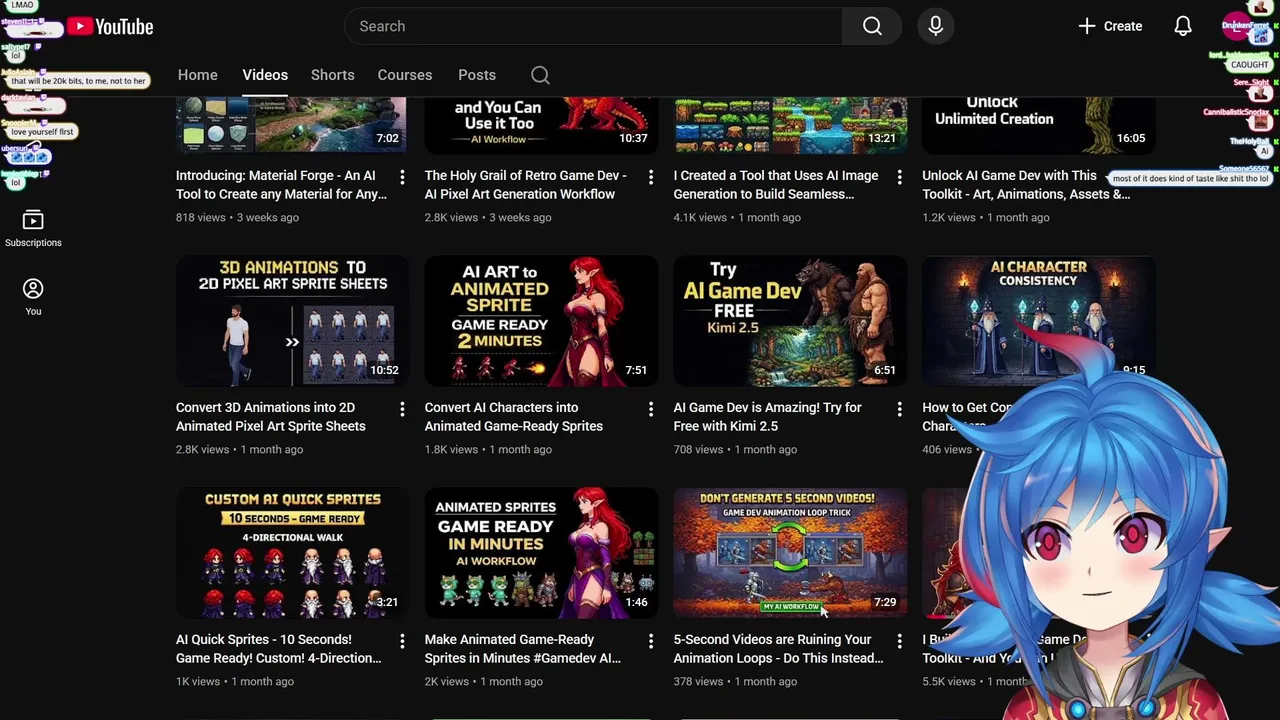Open menu for AI Quick Sprites video
This screenshot has width=1280, height=720.
[402, 641]
